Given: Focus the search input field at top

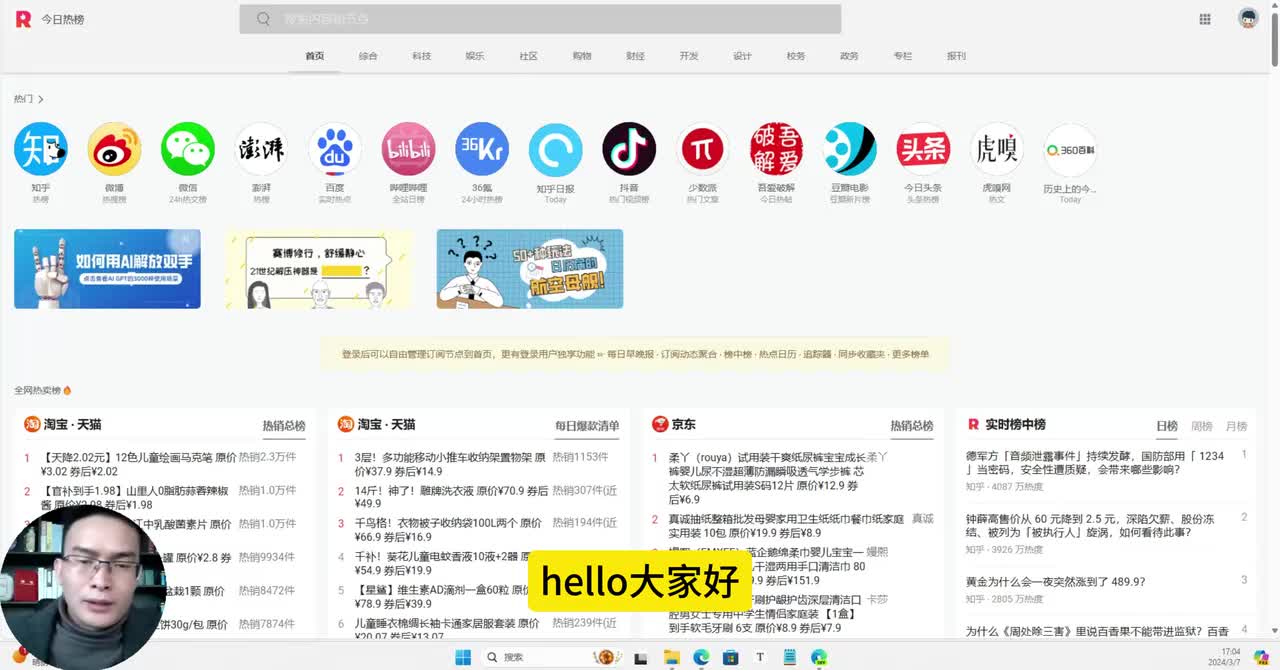Looking at the screenshot, I should (x=540, y=19).
